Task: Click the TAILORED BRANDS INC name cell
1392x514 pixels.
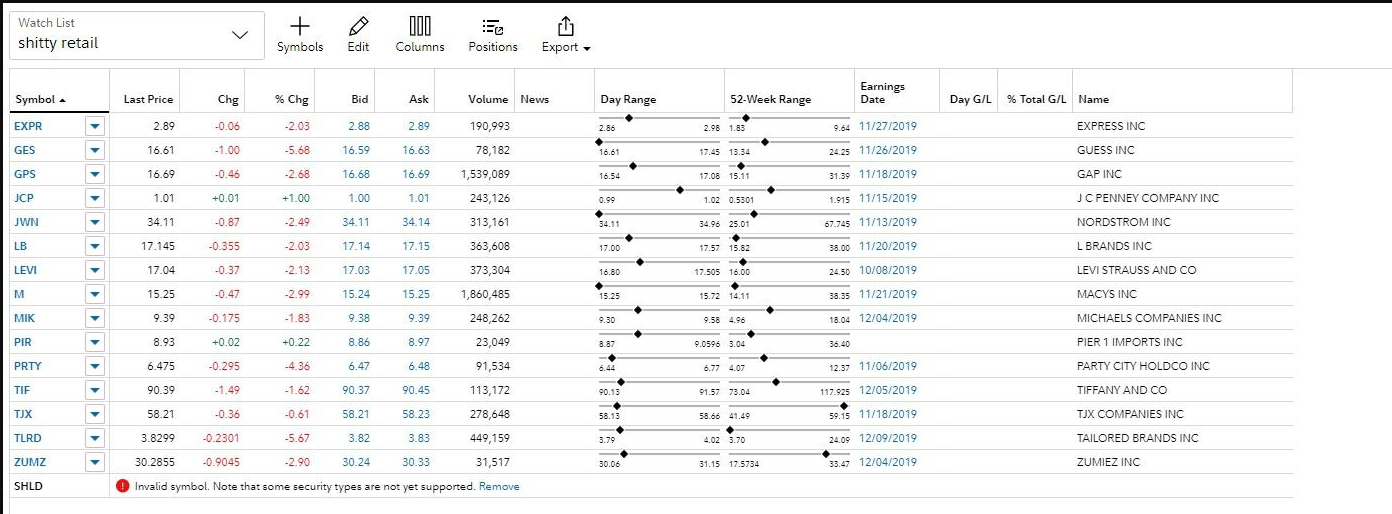Action: 1137,438
